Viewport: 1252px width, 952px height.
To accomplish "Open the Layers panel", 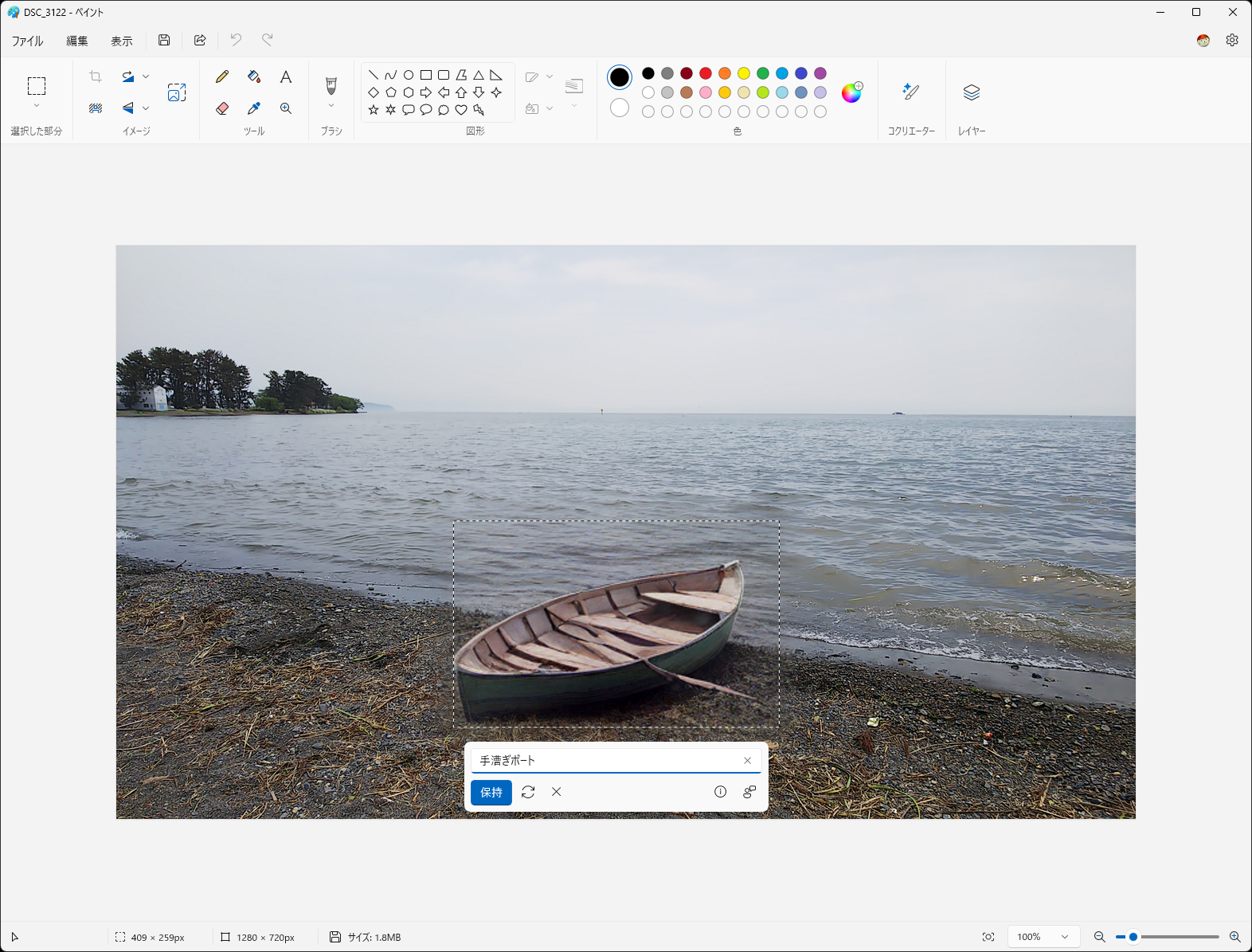I will click(x=971, y=92).
